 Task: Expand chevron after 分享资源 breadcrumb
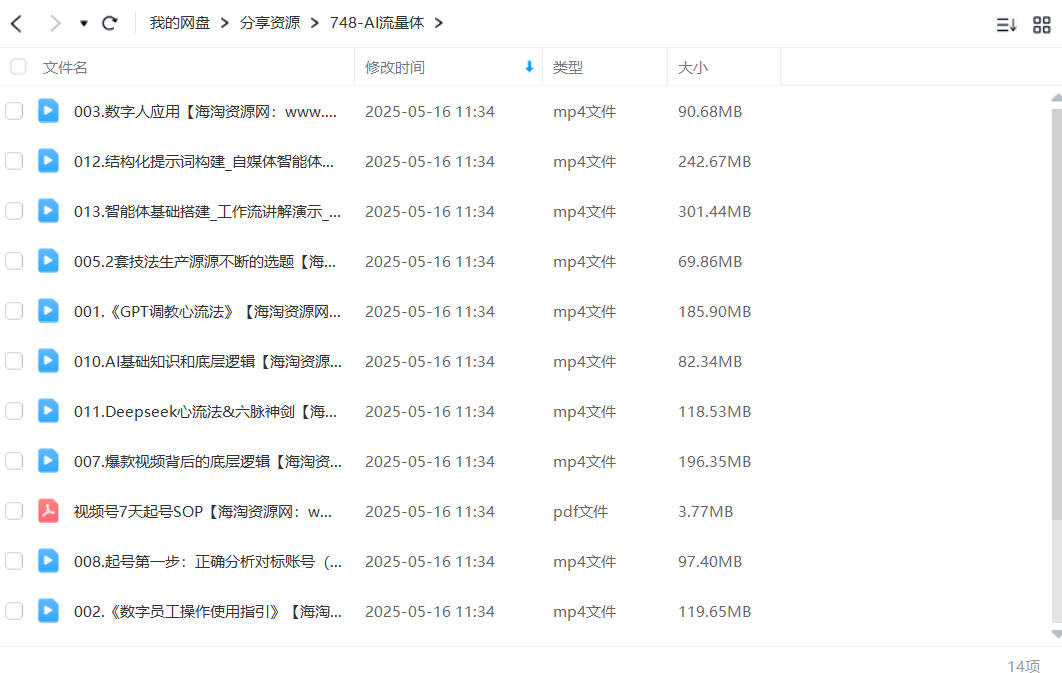coord(314,23)
